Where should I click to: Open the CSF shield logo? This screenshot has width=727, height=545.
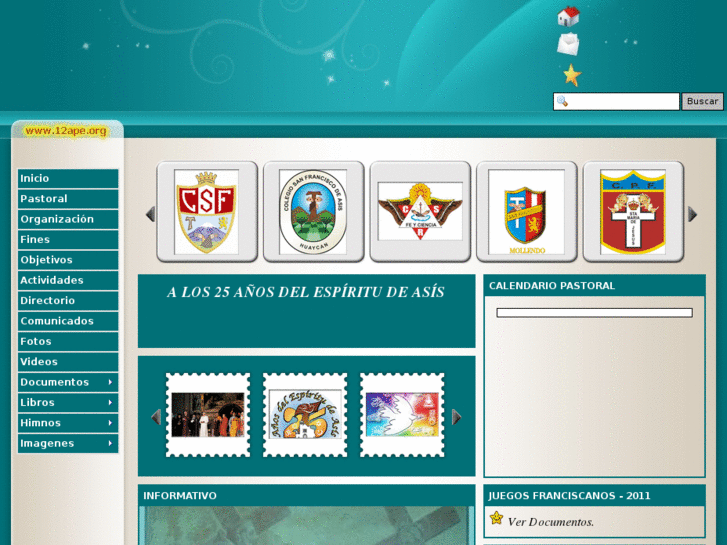tap(207, 212)
